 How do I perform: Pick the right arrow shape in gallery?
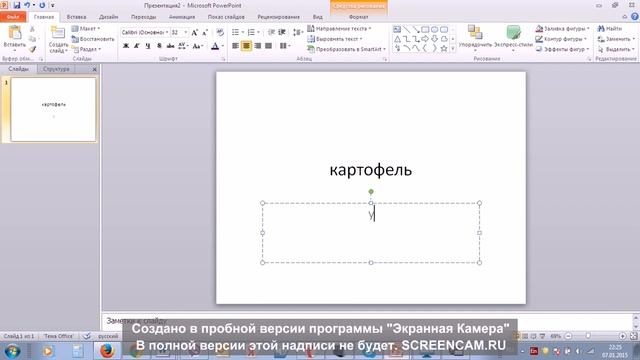click(425, 39)
